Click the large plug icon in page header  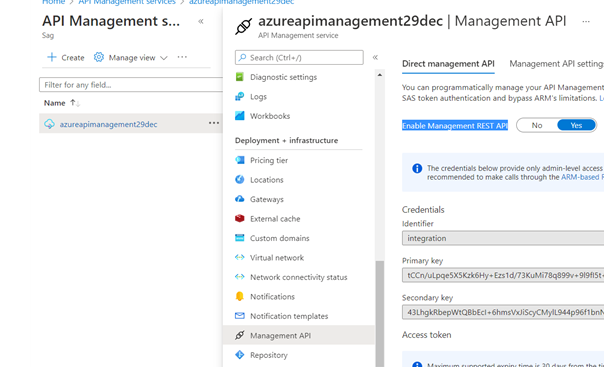(x=243, y=26)
